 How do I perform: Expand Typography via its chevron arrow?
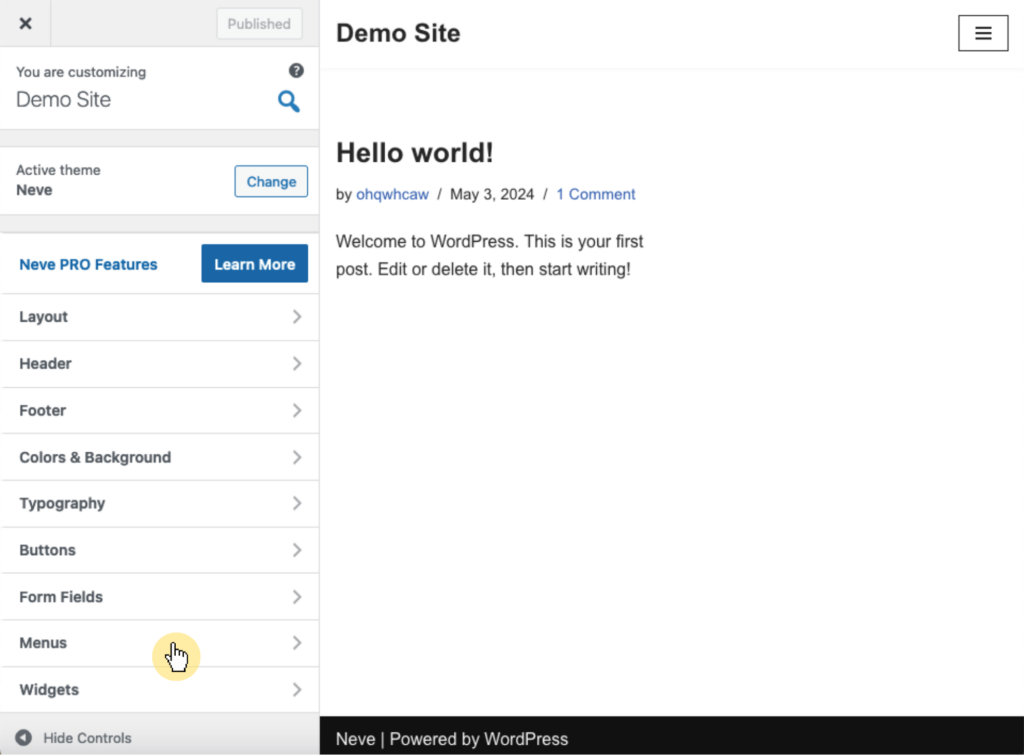(297, 504)
